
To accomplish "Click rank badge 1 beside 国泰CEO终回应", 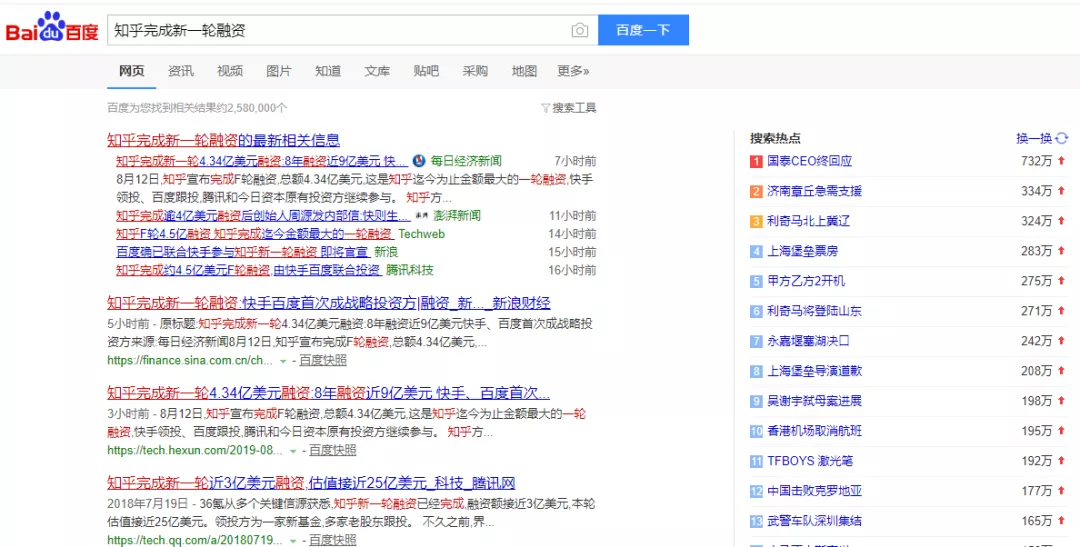I will click(x=756, y=161).
